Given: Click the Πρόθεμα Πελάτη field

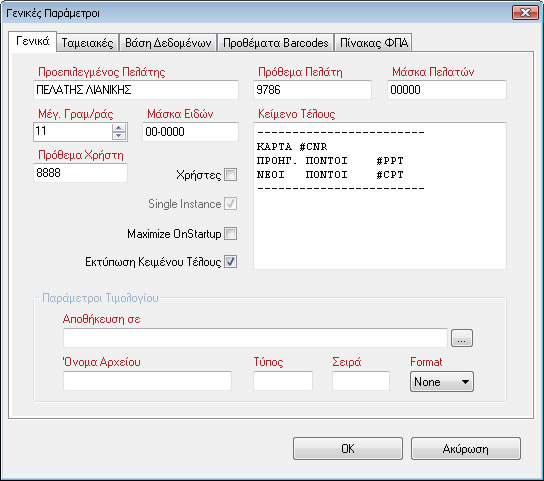Looking at the screenshot, I should click(x=312, y=90).
